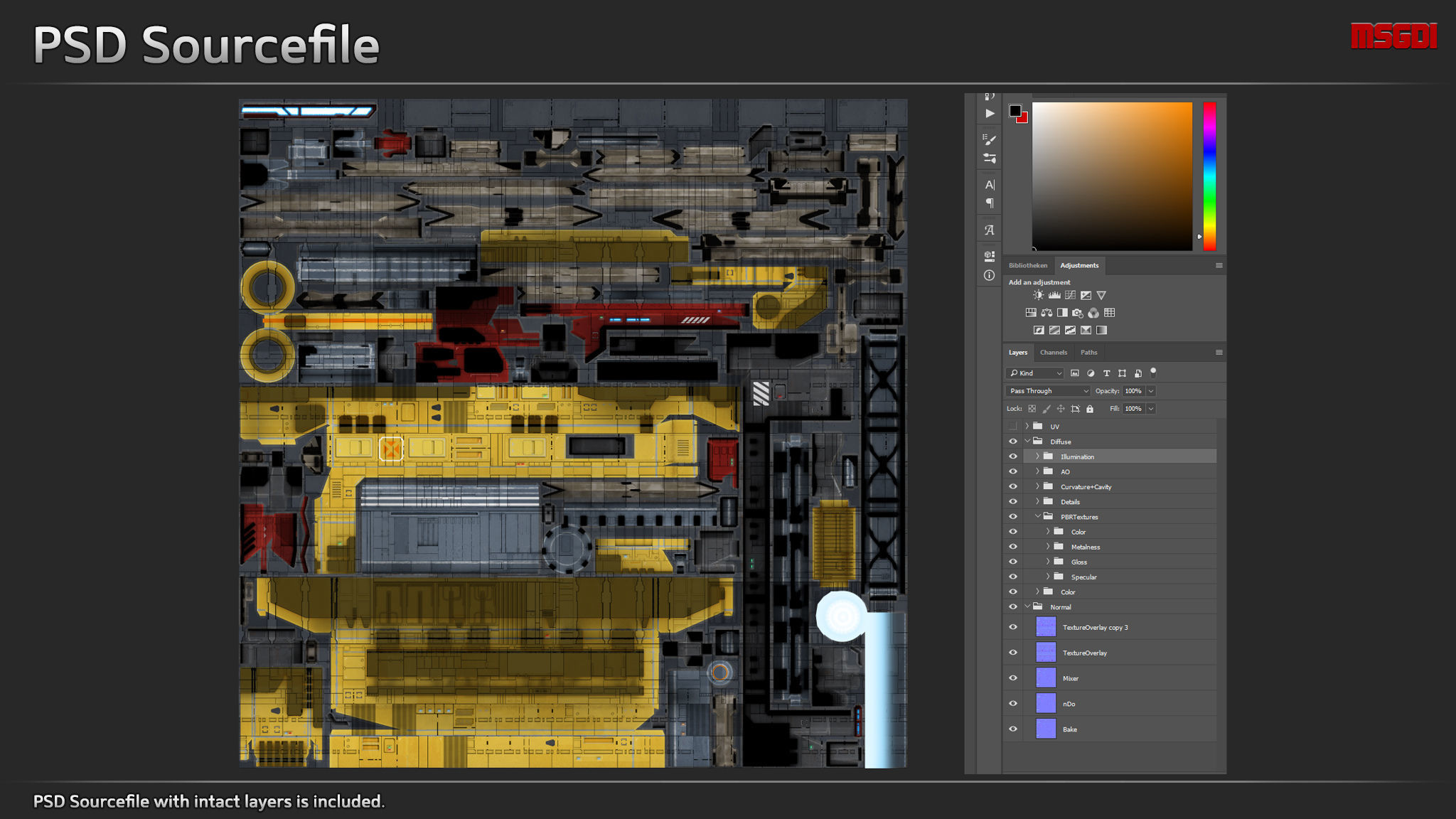Toggle visibility of the Bake layer
Image resolution: width=1456 pixels, height=819 pixels.
(x=1013, y=729)
